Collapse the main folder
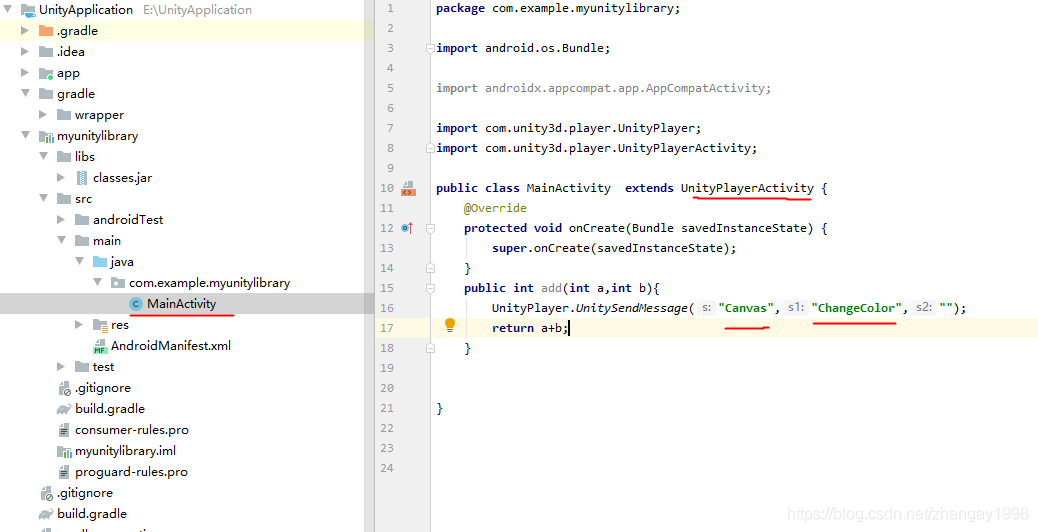The width and height of the screenshot is (1038, 532). [61, 241]
